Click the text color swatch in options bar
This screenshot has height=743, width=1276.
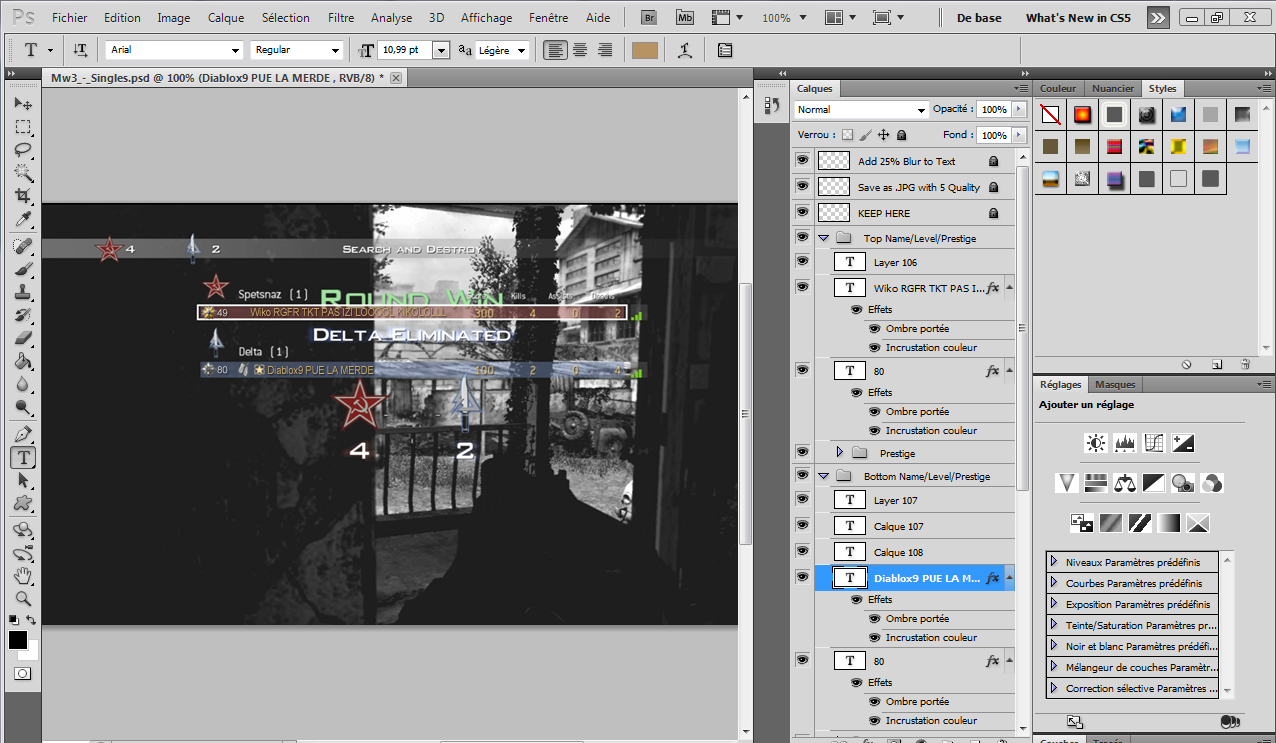point(645,50)
